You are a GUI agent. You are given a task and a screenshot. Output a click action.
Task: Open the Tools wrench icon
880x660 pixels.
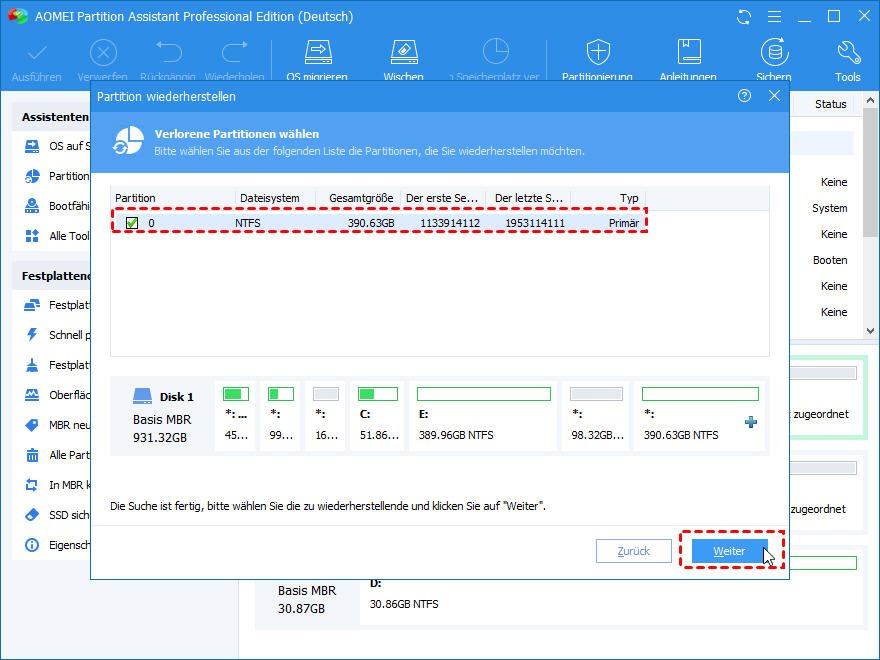point(848,52)
